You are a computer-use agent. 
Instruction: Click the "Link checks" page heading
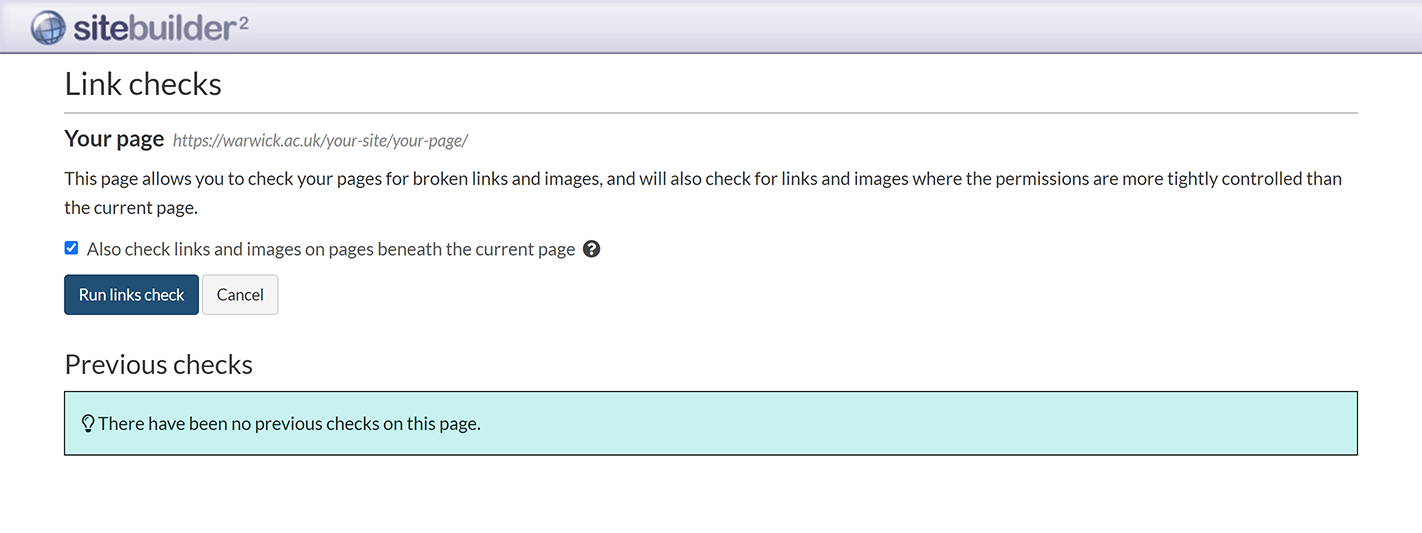tap(143, 84)
